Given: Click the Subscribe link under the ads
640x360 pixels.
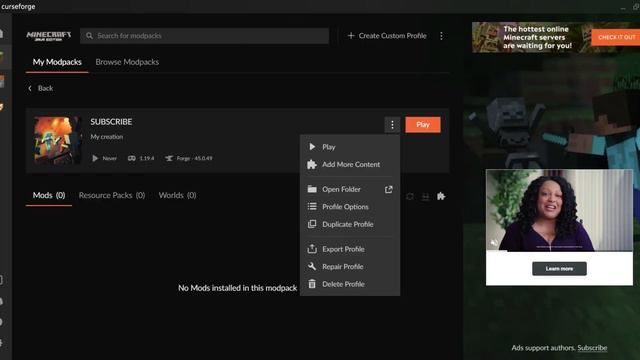Looking at the screenshot, I should tap(592, 348).
